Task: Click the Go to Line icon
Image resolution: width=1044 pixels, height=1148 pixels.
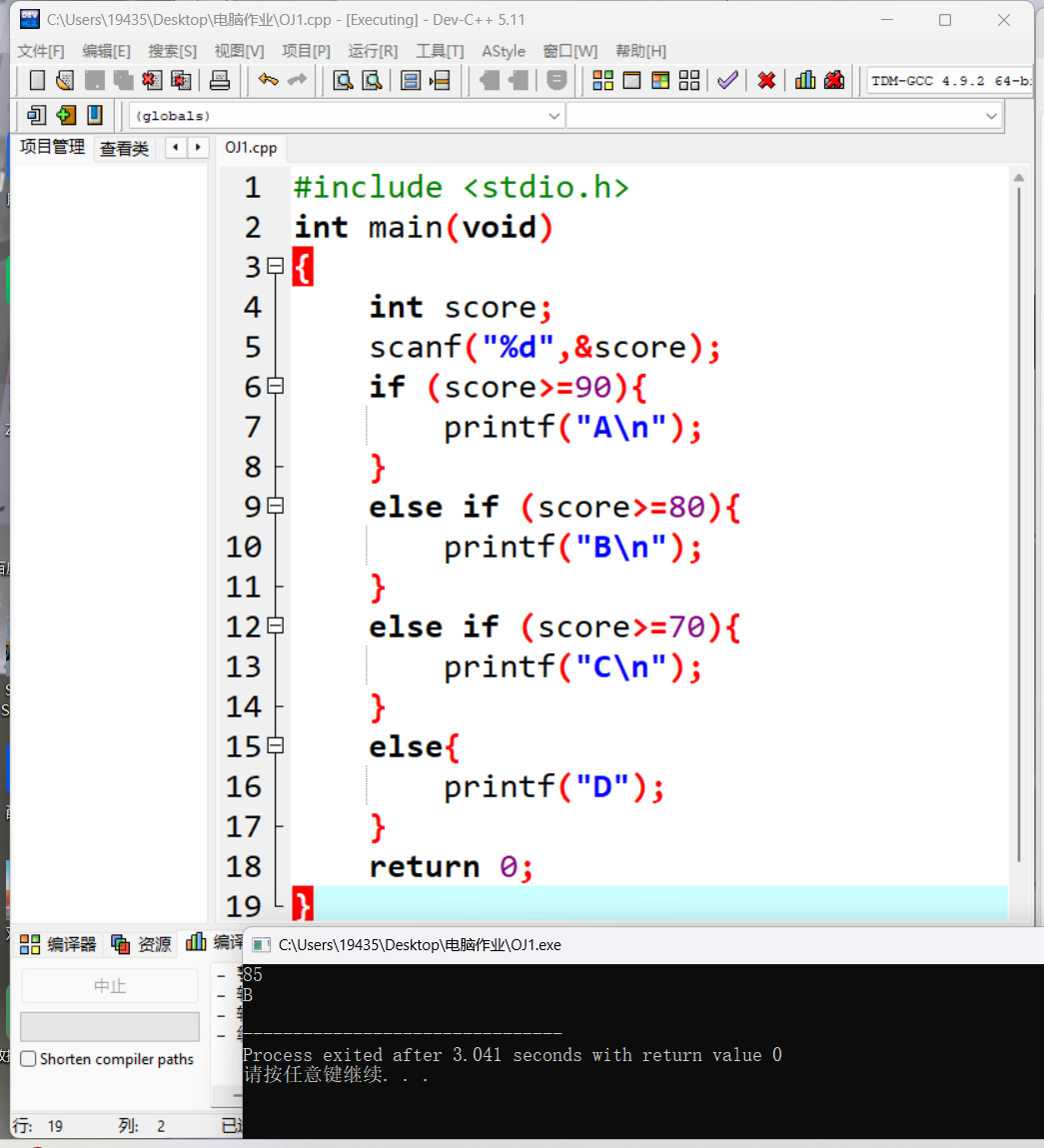Action: 440,80
